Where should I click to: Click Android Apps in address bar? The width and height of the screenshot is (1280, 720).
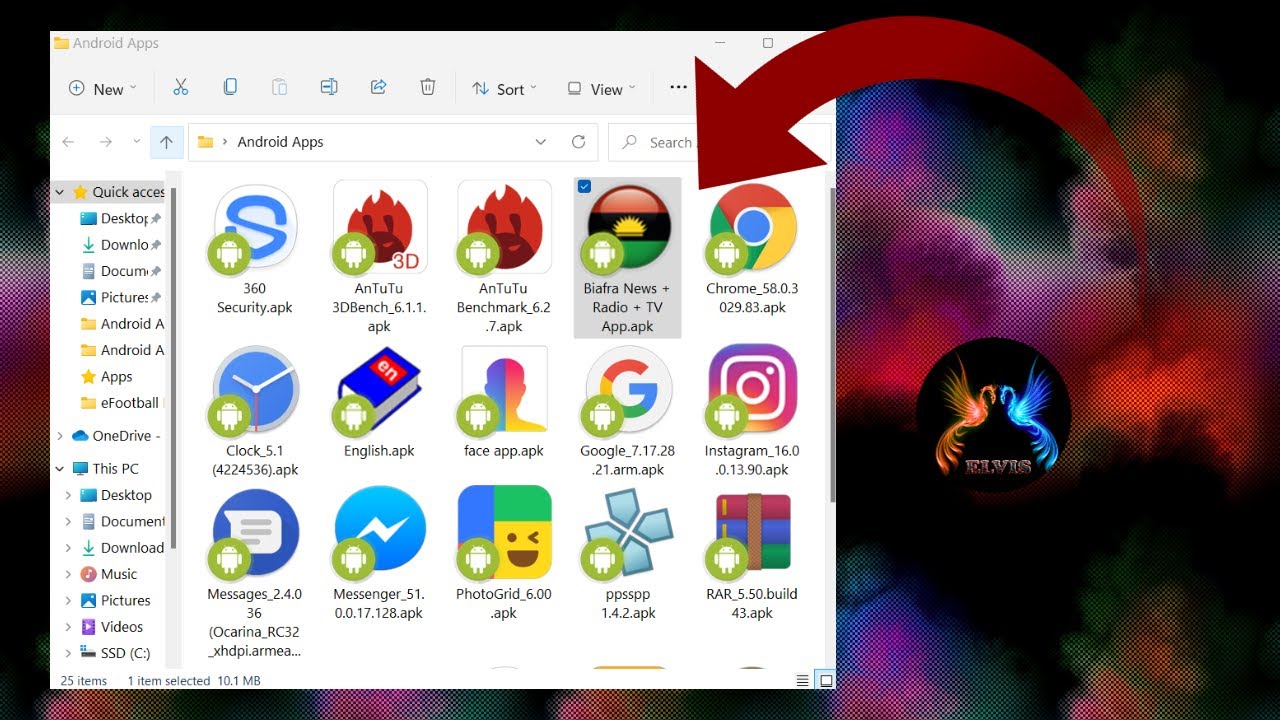(280, 142)
